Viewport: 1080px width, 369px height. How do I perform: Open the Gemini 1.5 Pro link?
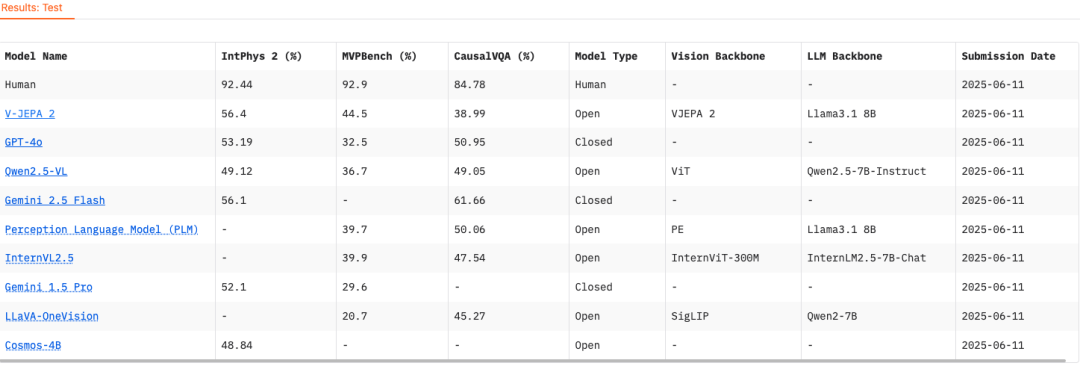(x=49, y=287)
